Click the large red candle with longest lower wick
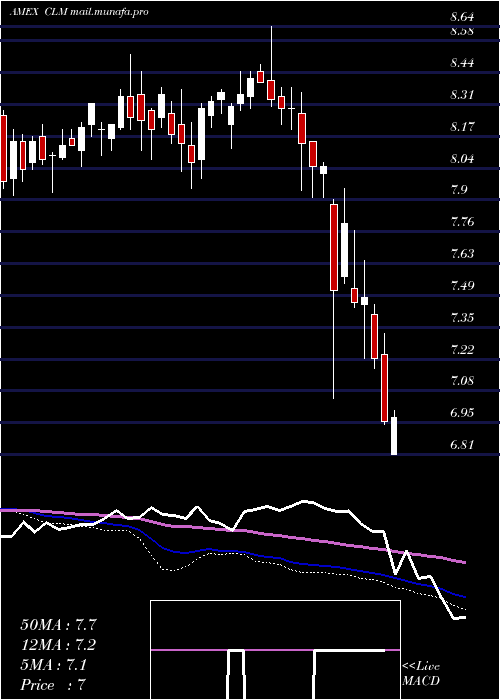The width and height of the screenshot is (500, 700). coord(333,299)
